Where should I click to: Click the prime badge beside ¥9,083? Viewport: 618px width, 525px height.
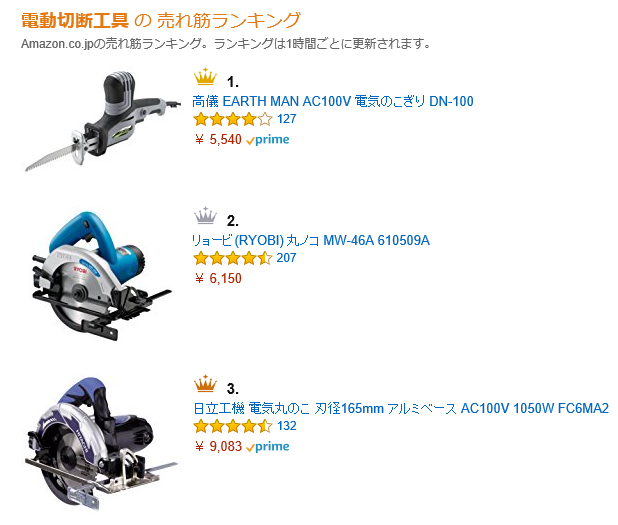(x=268, y=447)
